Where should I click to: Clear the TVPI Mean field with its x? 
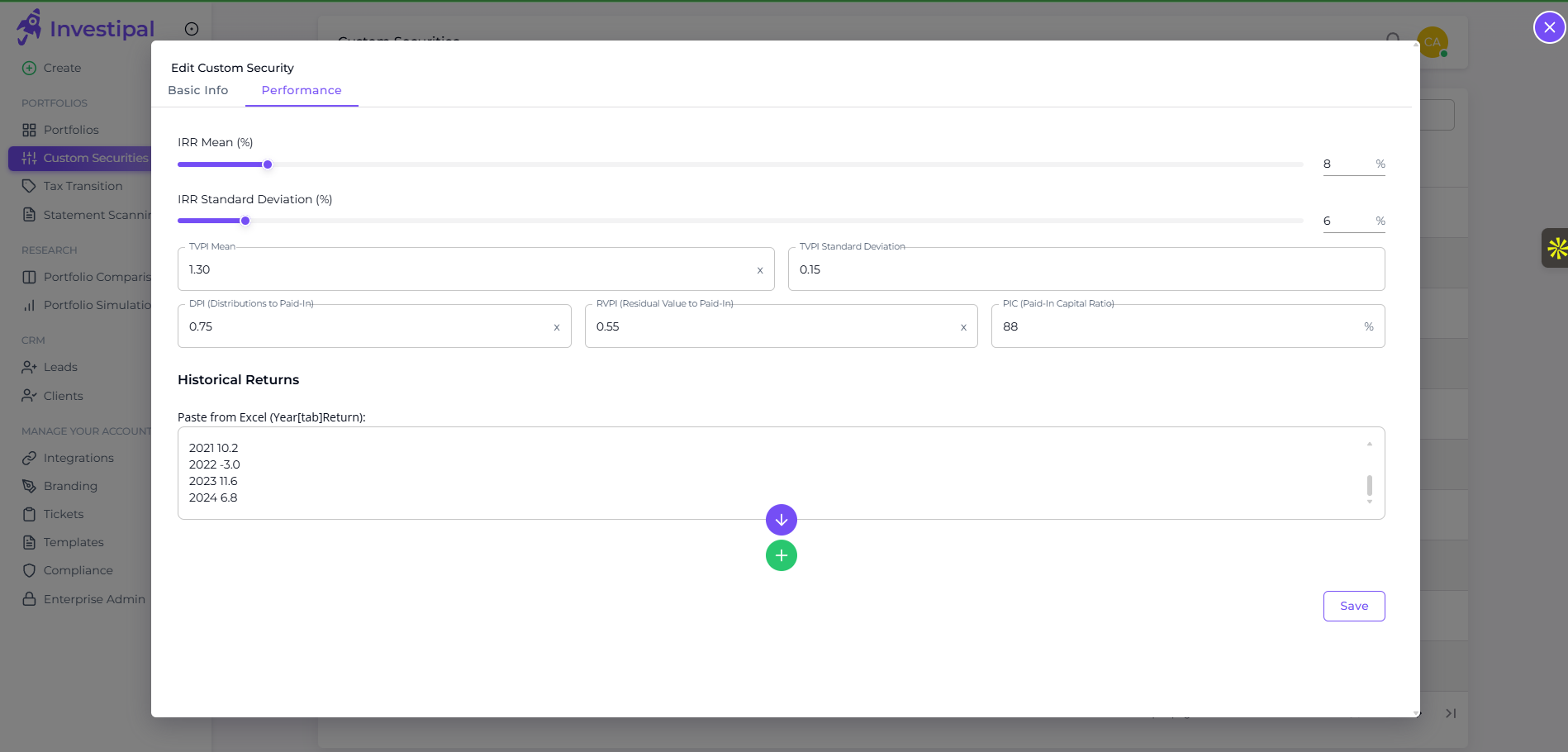tap(759, 269)
